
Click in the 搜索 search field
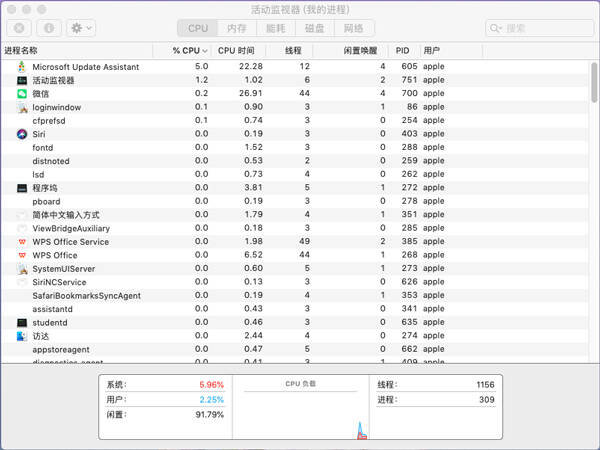point(540,28)
